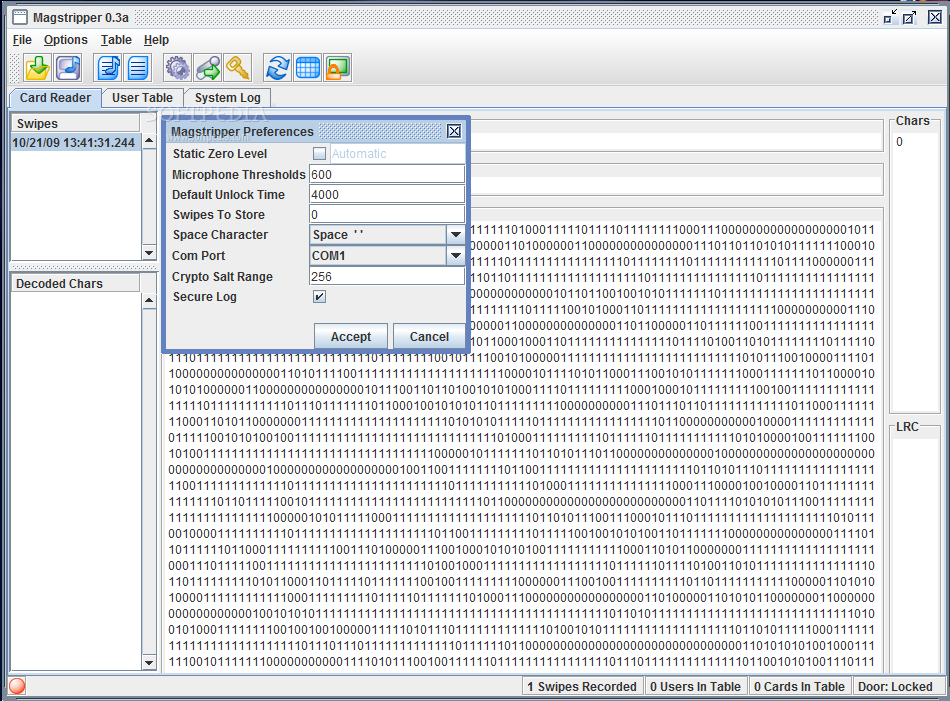Click the Secure Log label
Screen dimensions: 950x701
tap(205, 297)
